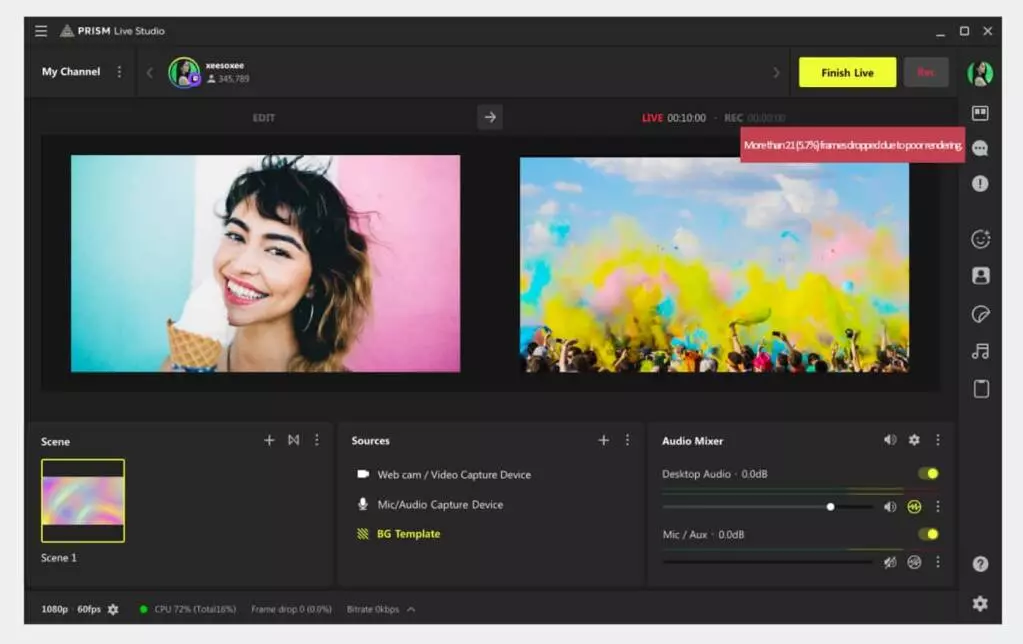Open the hamburger main menu
Viewport: 1023px width, 644px height.
coord(41,31)
